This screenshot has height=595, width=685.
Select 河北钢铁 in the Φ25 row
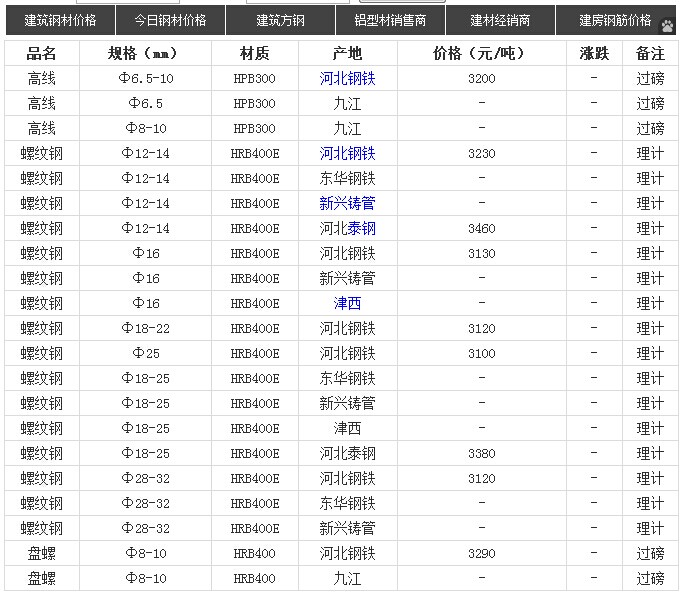[x=347, y=353]
